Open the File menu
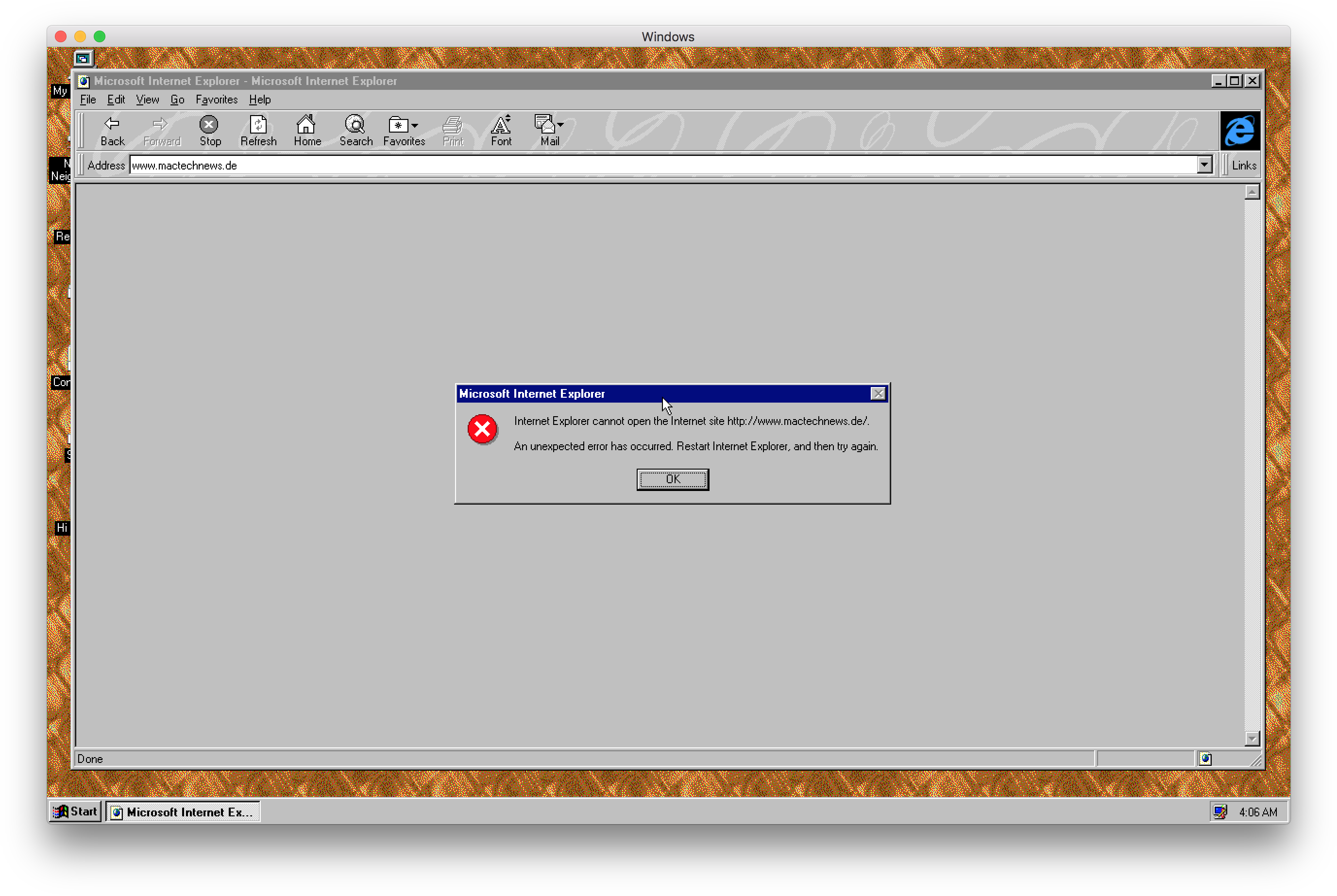This screenshot has height=896, width=1337. click(87, 100)
